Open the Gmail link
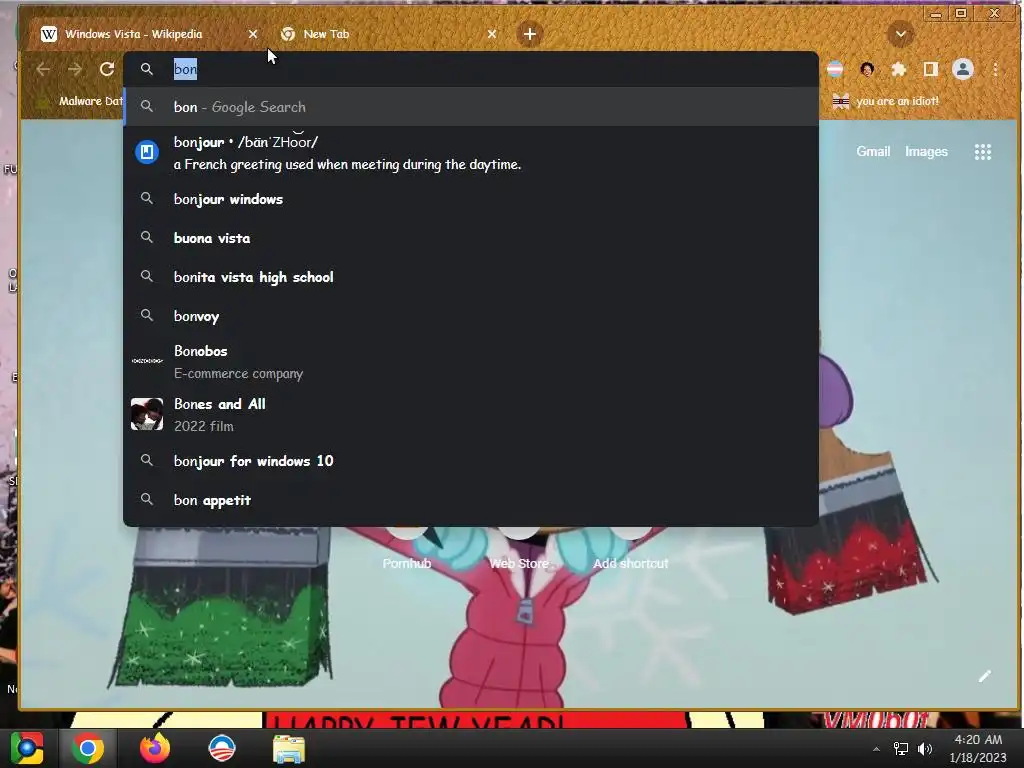Image resolution: width=1024 pixels, height=768 pixels. pyautogui.click(x=873, y=152)
